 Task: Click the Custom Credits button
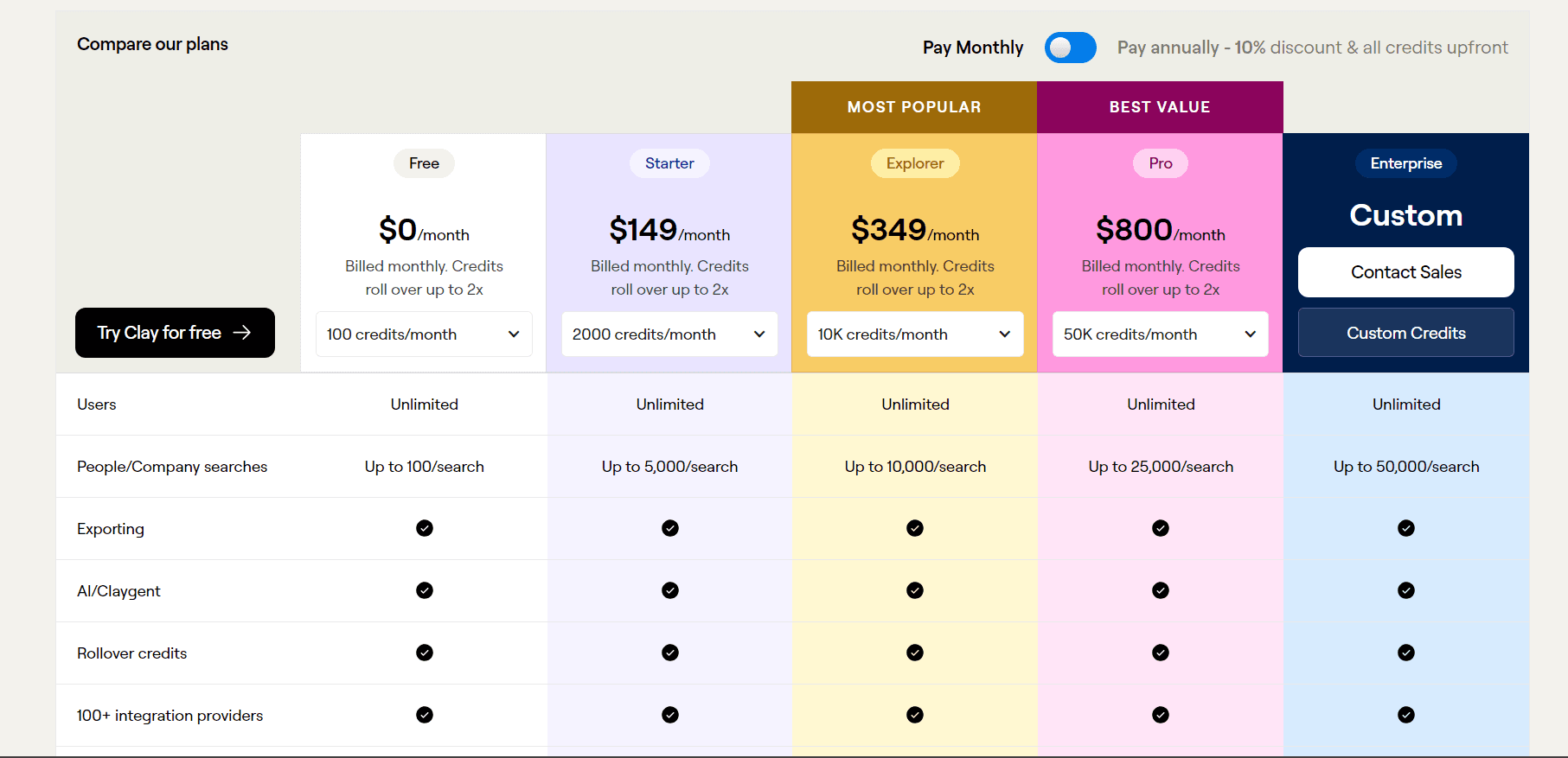click(1406, 333)
